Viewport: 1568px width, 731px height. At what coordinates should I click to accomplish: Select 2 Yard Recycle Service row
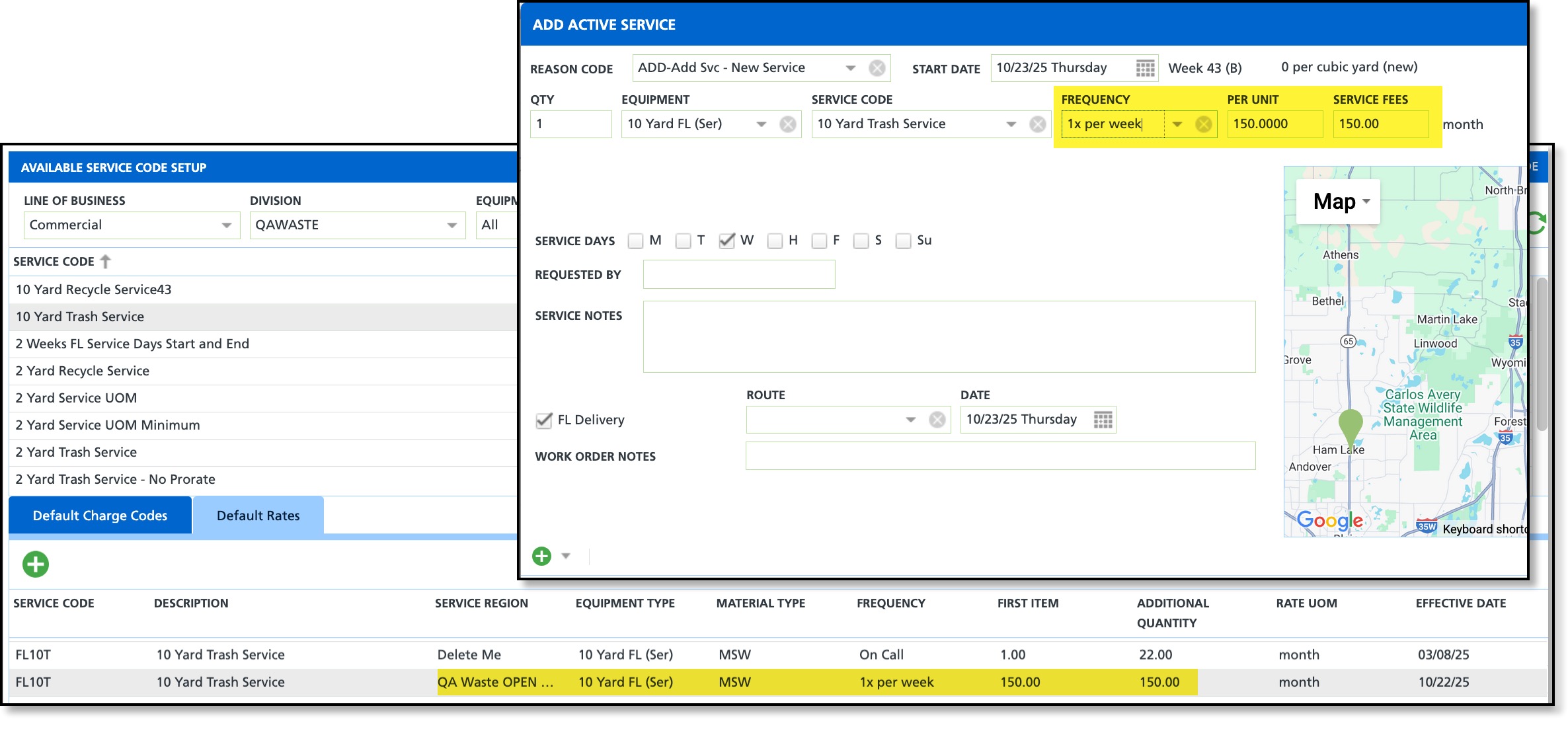click(x=83, y=371)
